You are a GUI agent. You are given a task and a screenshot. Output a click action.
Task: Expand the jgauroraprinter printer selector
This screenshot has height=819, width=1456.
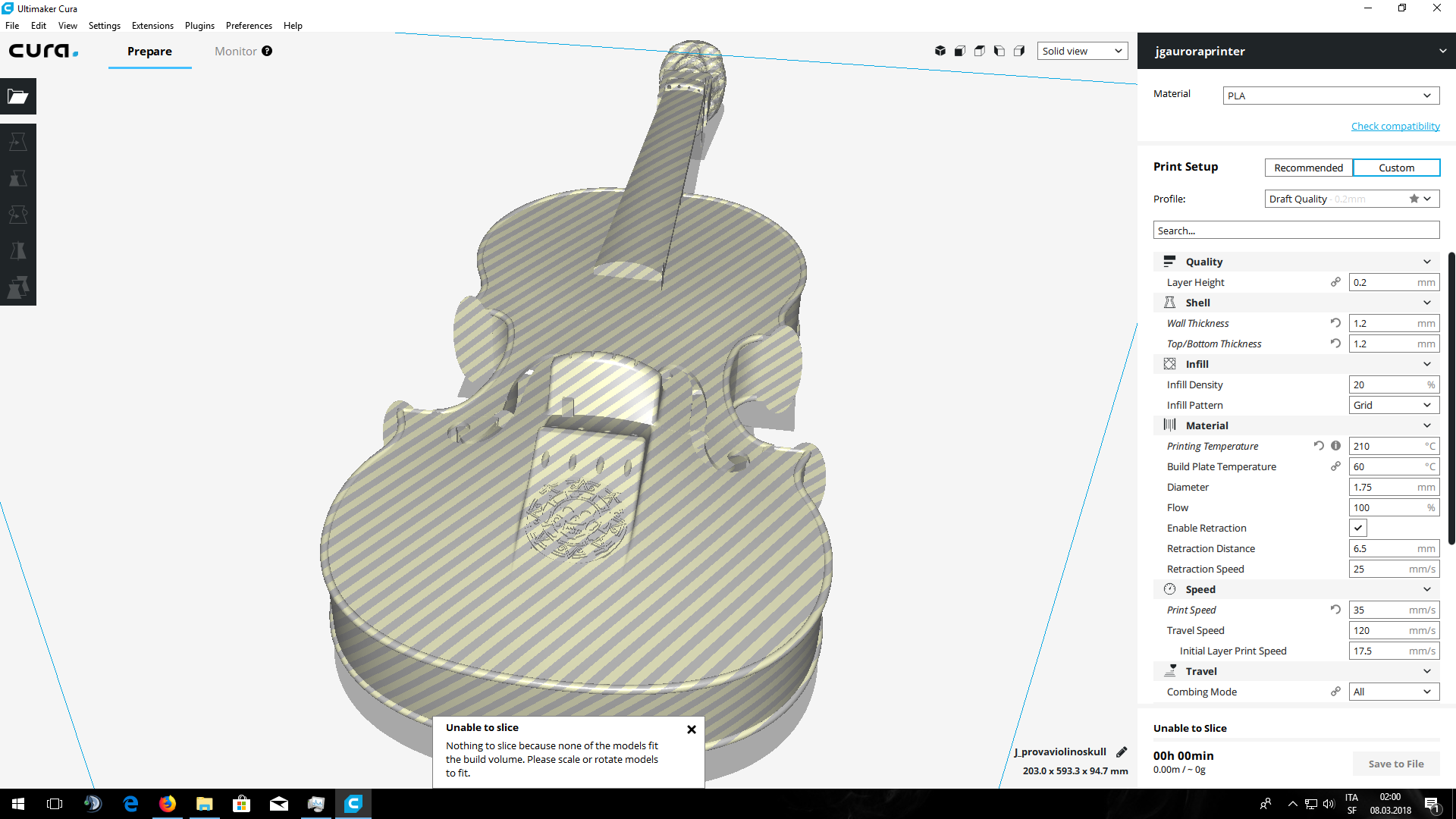point(1296,51)
